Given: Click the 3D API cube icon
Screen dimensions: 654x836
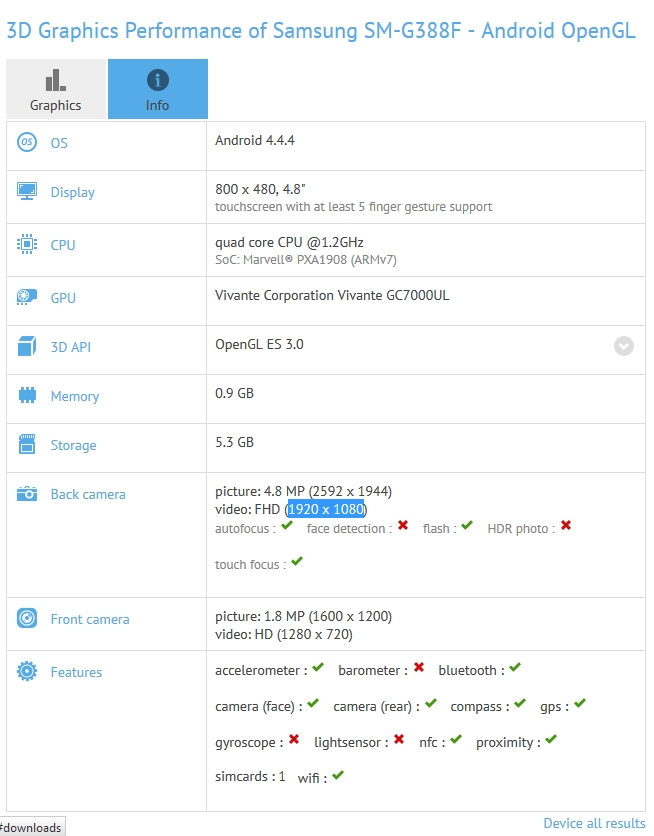Looking at the screenshot, I should pos(27,347).
